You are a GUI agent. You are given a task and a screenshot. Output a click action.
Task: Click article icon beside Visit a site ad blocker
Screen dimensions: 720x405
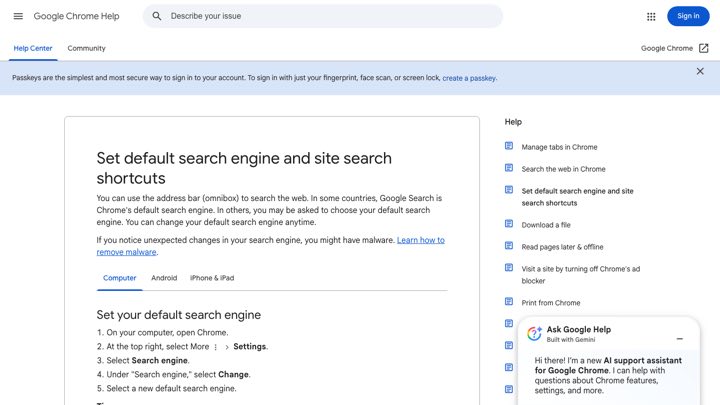click(509, 268)
